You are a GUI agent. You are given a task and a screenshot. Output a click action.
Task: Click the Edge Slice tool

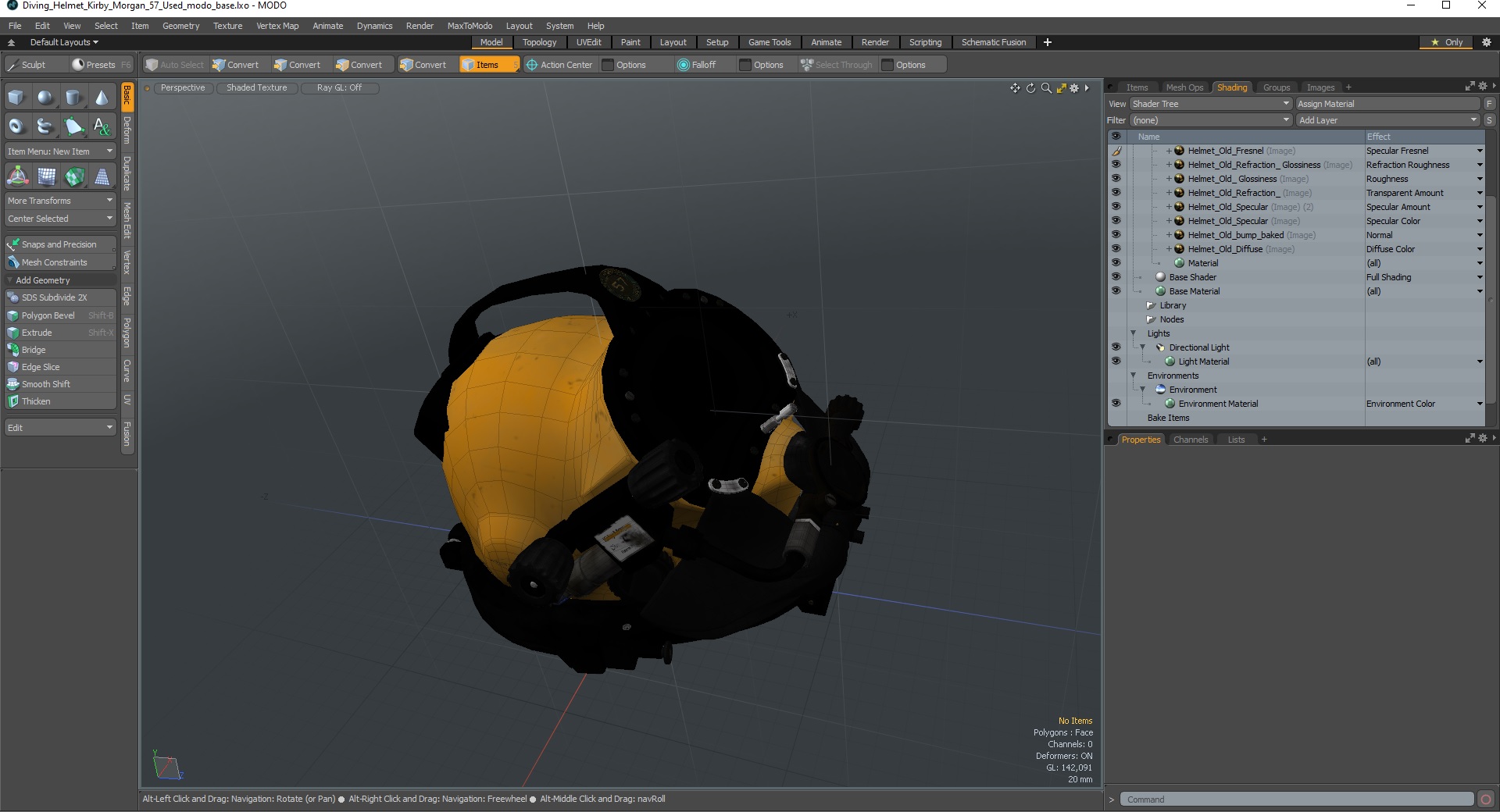pyautogui.click(x=60, y=367)
